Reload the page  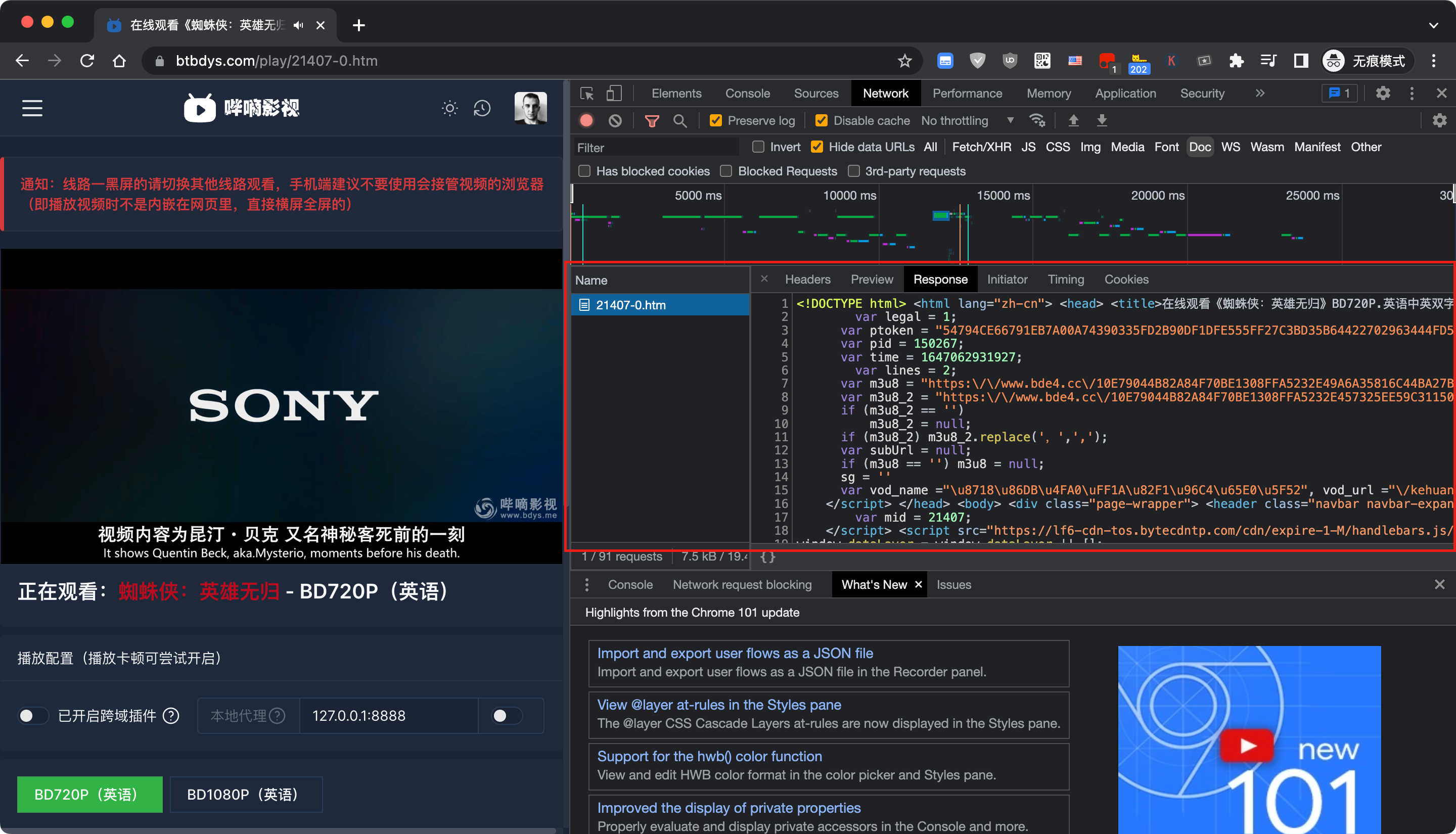[x=87, y=61]
